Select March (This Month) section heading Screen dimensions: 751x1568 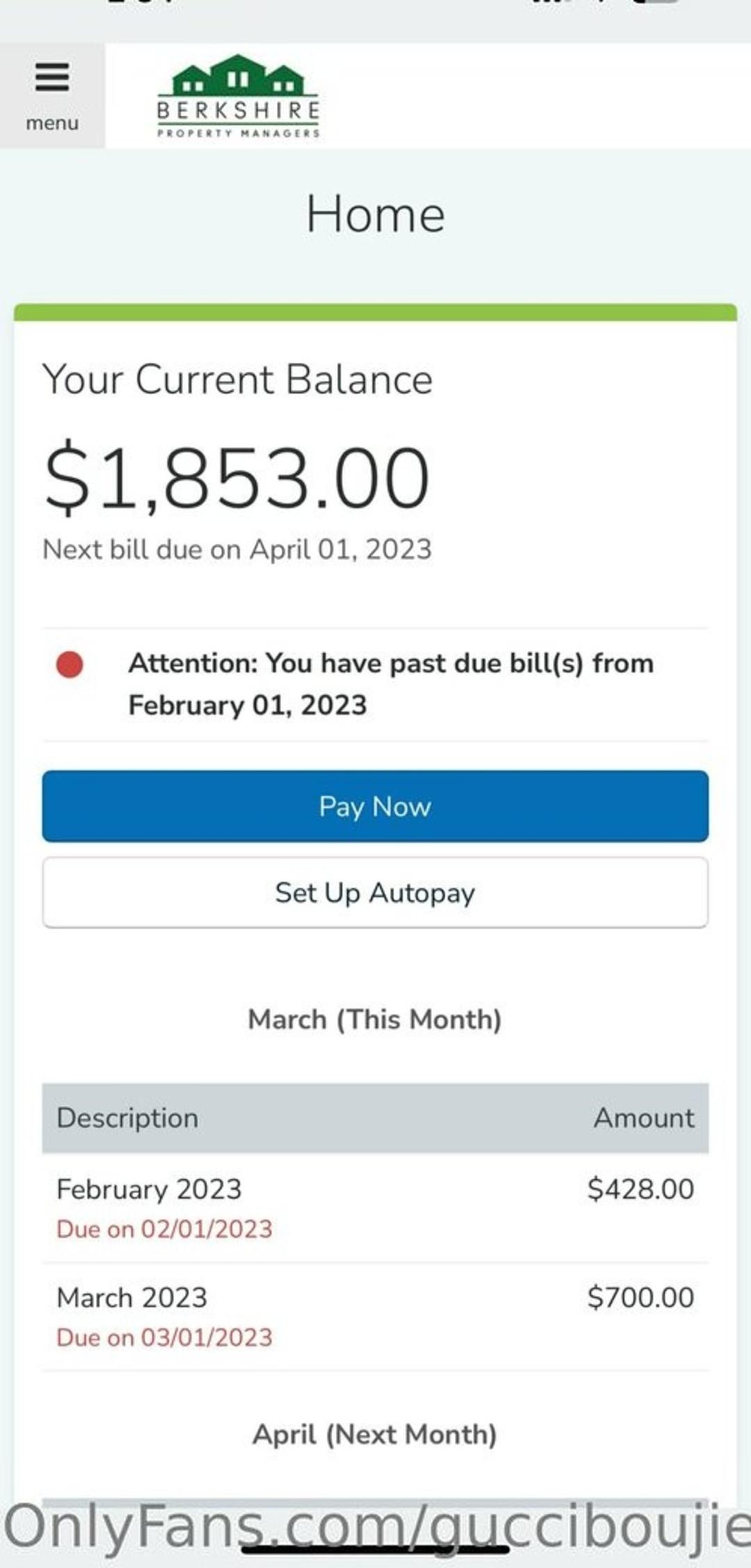[375, 1019]
